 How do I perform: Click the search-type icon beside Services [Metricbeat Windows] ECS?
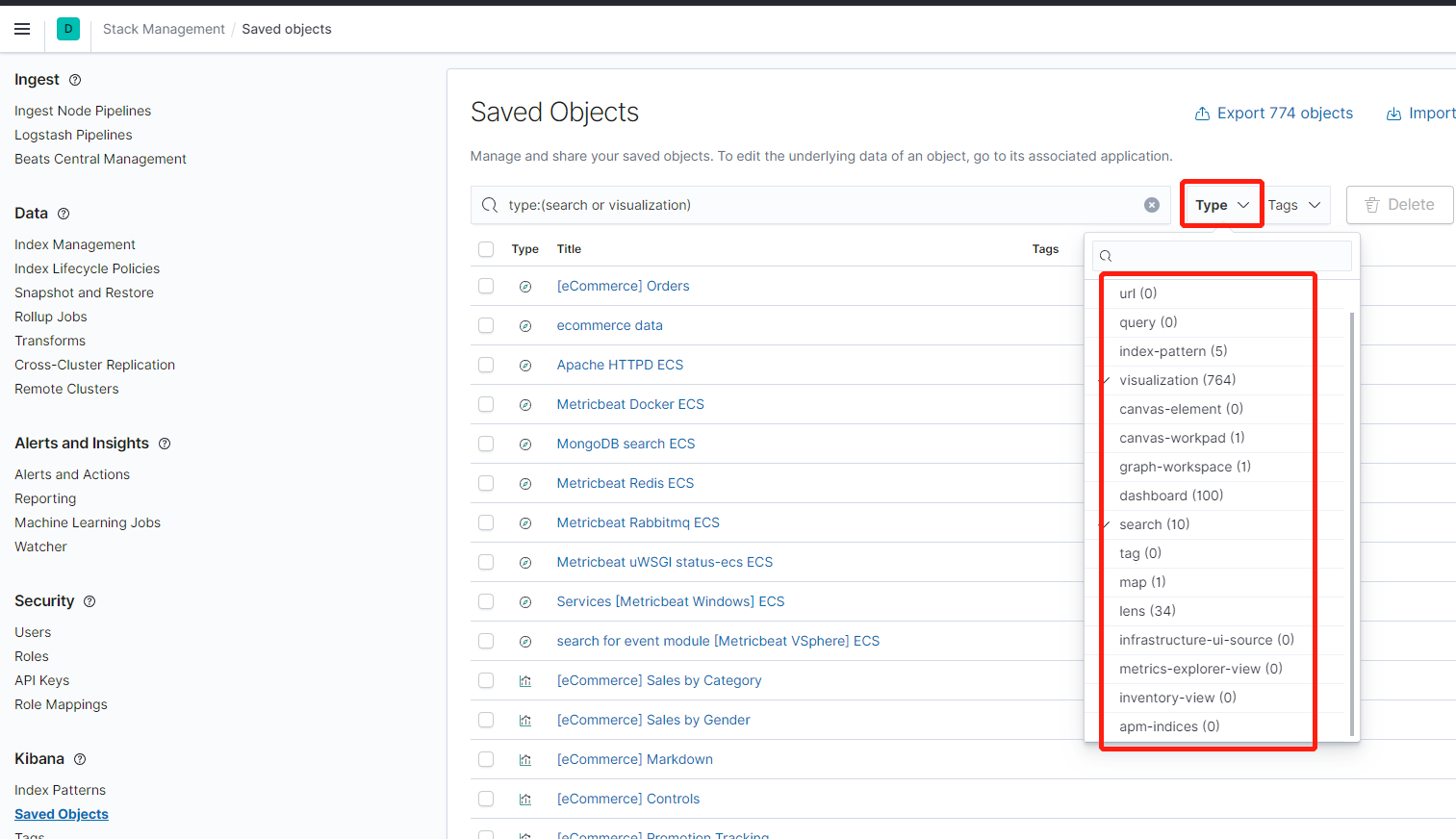[x=525, y=602]
